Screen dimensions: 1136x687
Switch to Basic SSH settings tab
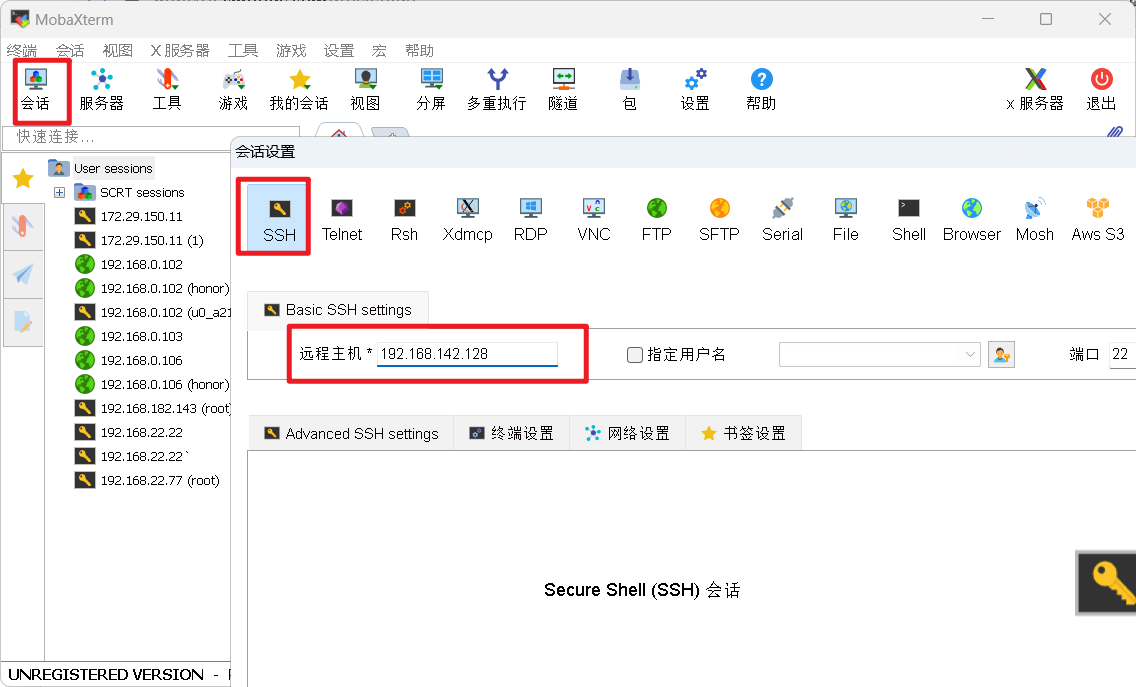338,310
